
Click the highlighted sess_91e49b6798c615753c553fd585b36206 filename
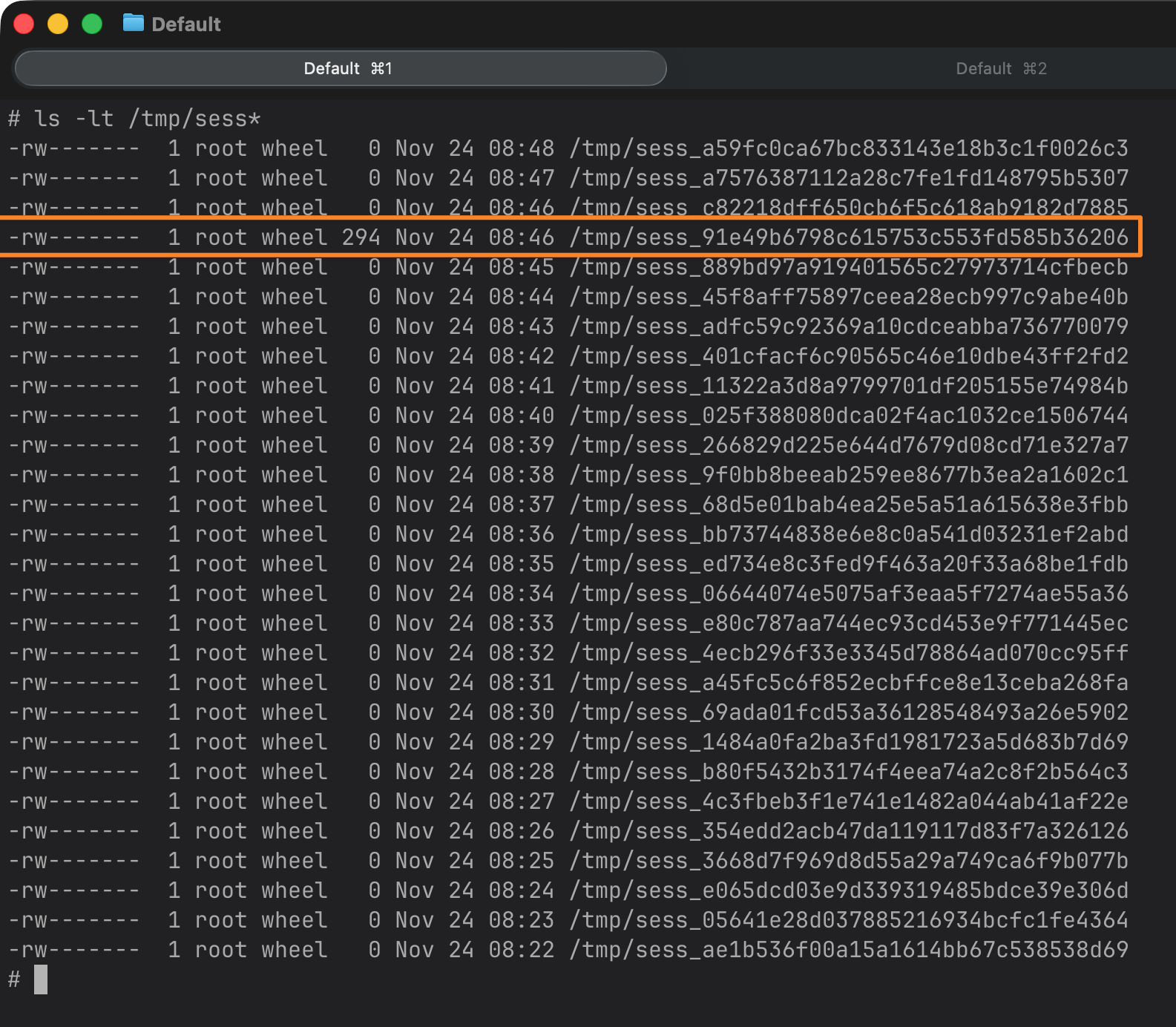[x=849, y=237]
